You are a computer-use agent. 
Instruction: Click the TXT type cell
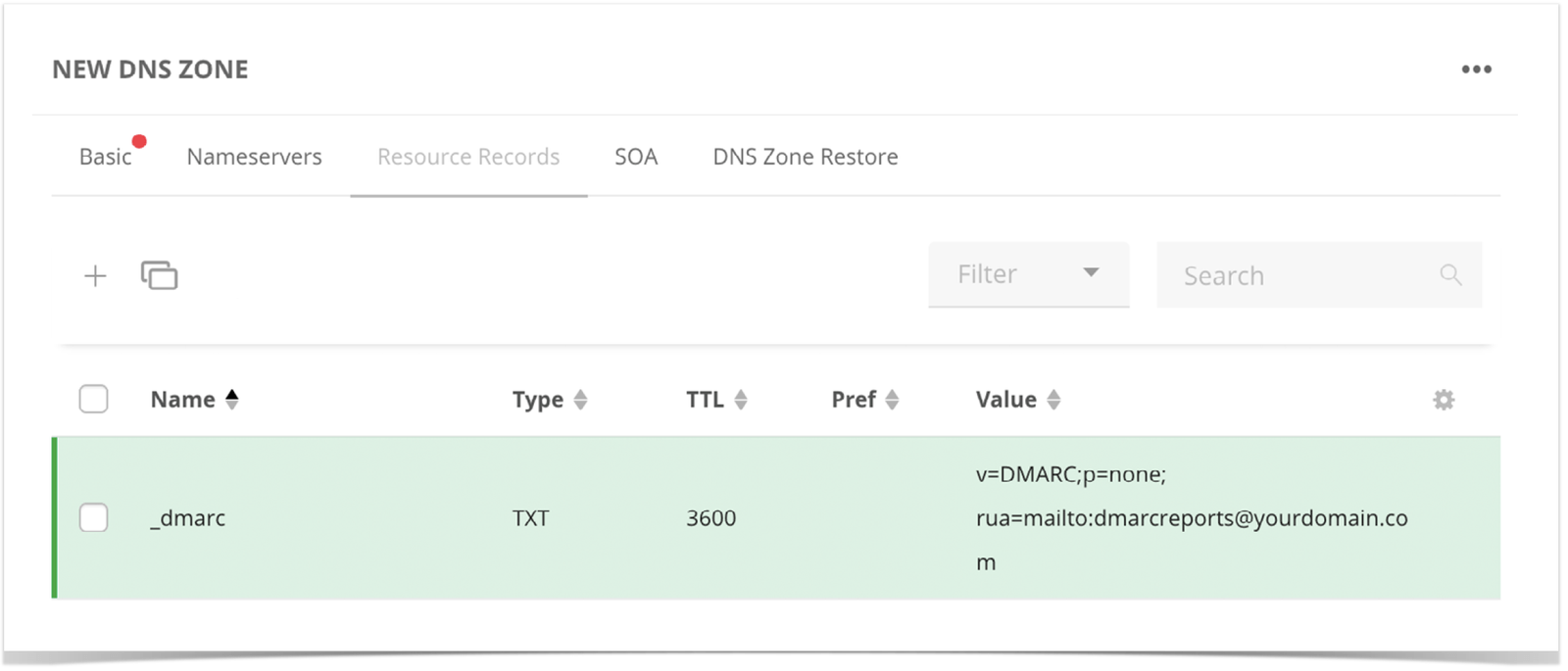point(530,518)
